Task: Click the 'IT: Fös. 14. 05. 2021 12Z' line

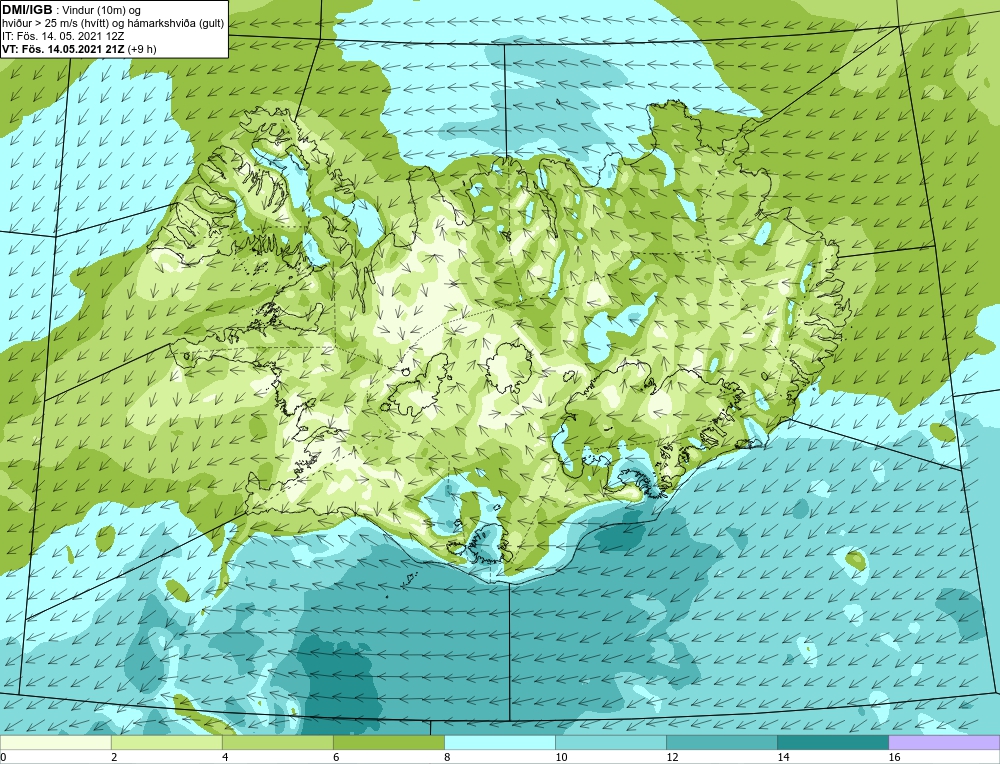Action: click(63, 36)
